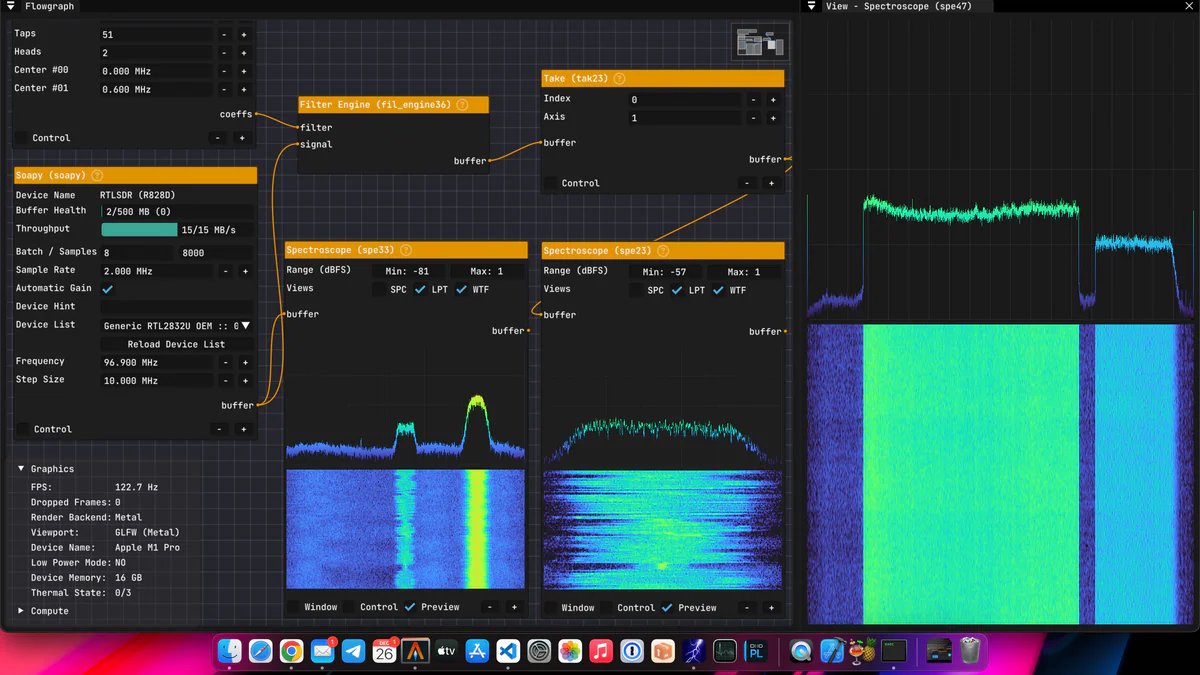1200x675 pixels.
Task: Open help for the Soapy node
Action: point(96,175)
